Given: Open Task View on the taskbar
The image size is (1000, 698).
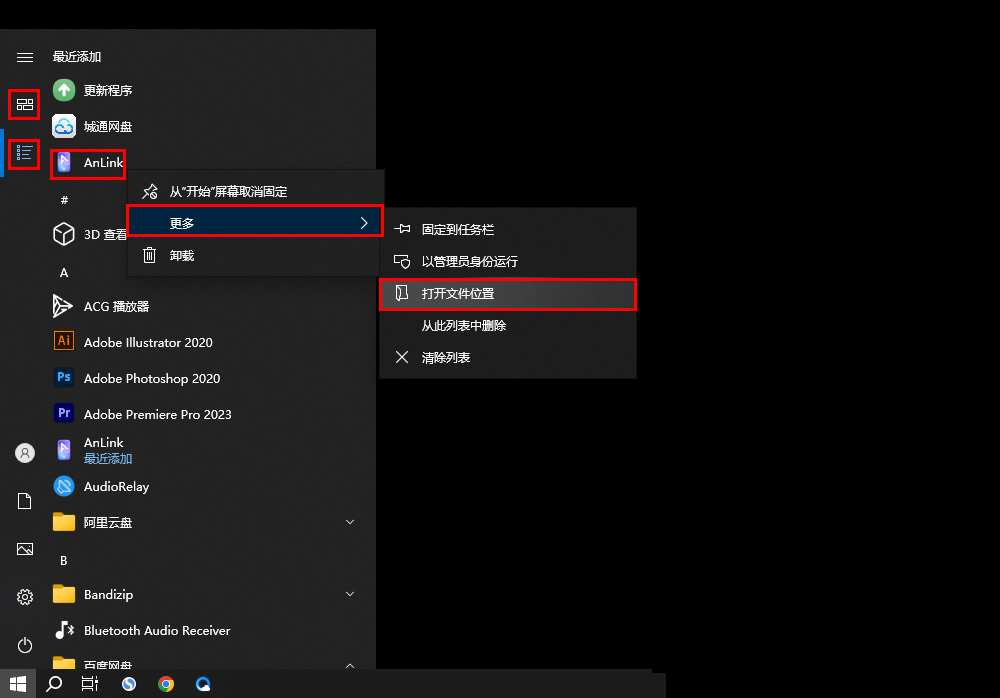Looking at the screenshot, I should [90, 684].
